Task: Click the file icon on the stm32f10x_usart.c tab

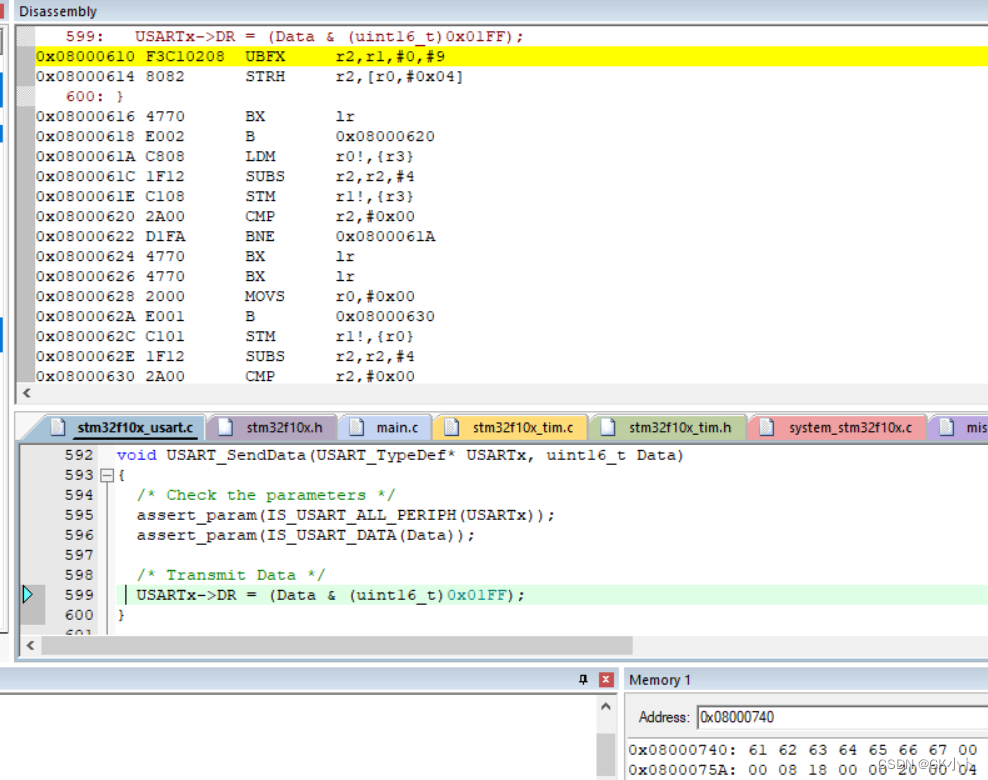Action: tap(58, 427)
